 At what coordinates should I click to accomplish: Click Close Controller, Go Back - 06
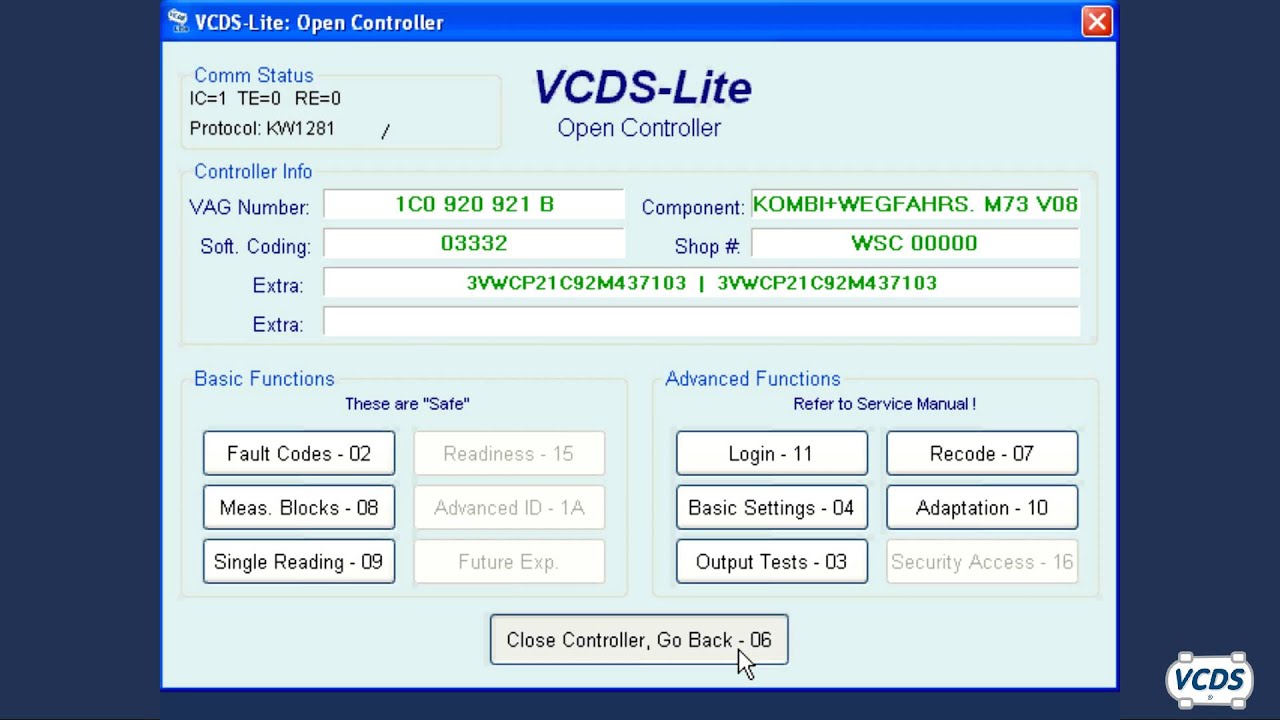click(639, 640)
